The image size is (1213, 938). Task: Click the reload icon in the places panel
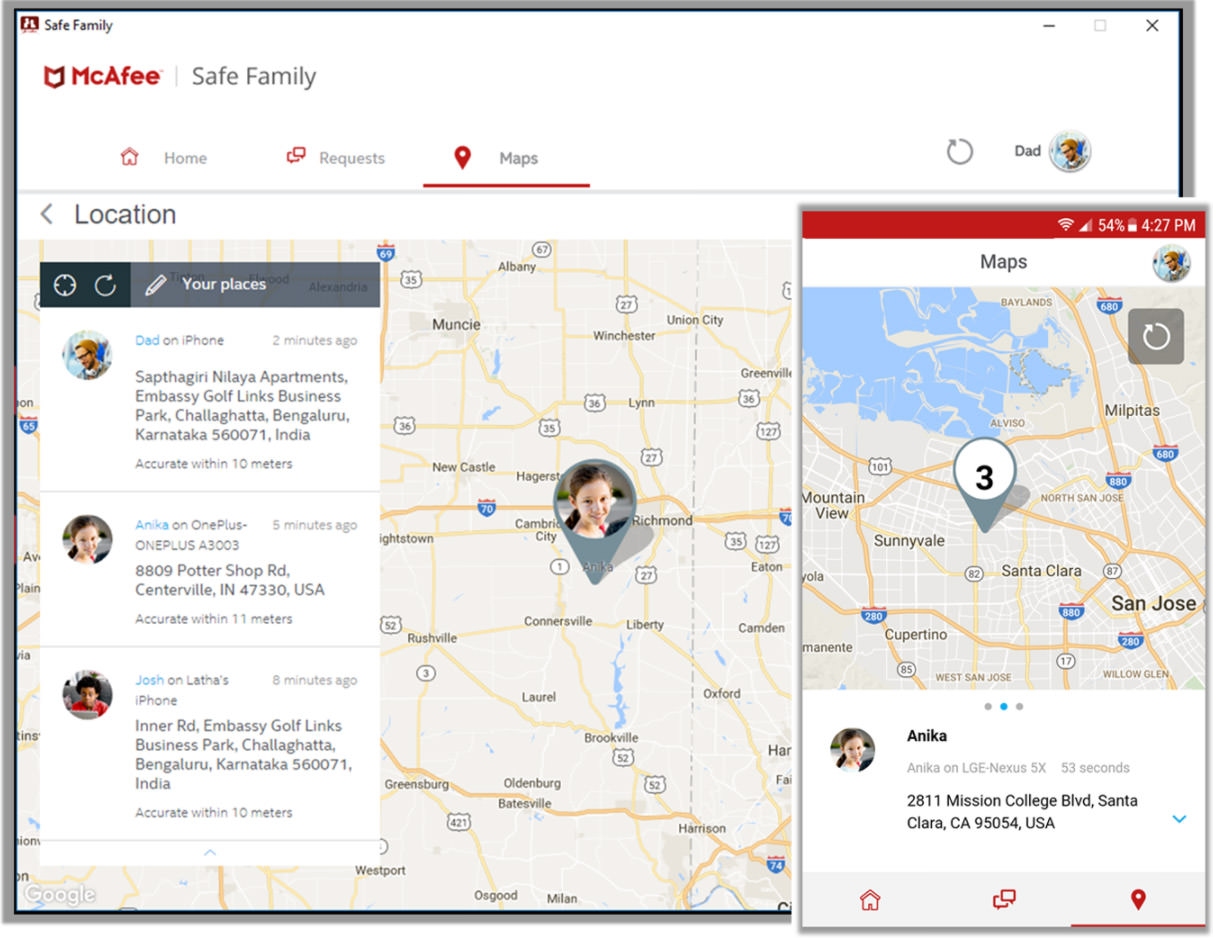coord(105,285)
